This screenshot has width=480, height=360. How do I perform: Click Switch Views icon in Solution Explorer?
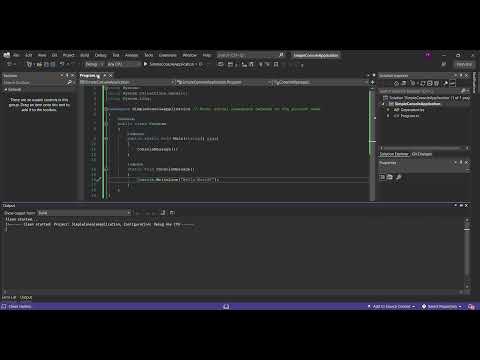pyautogui.click(x=404, y=83)
